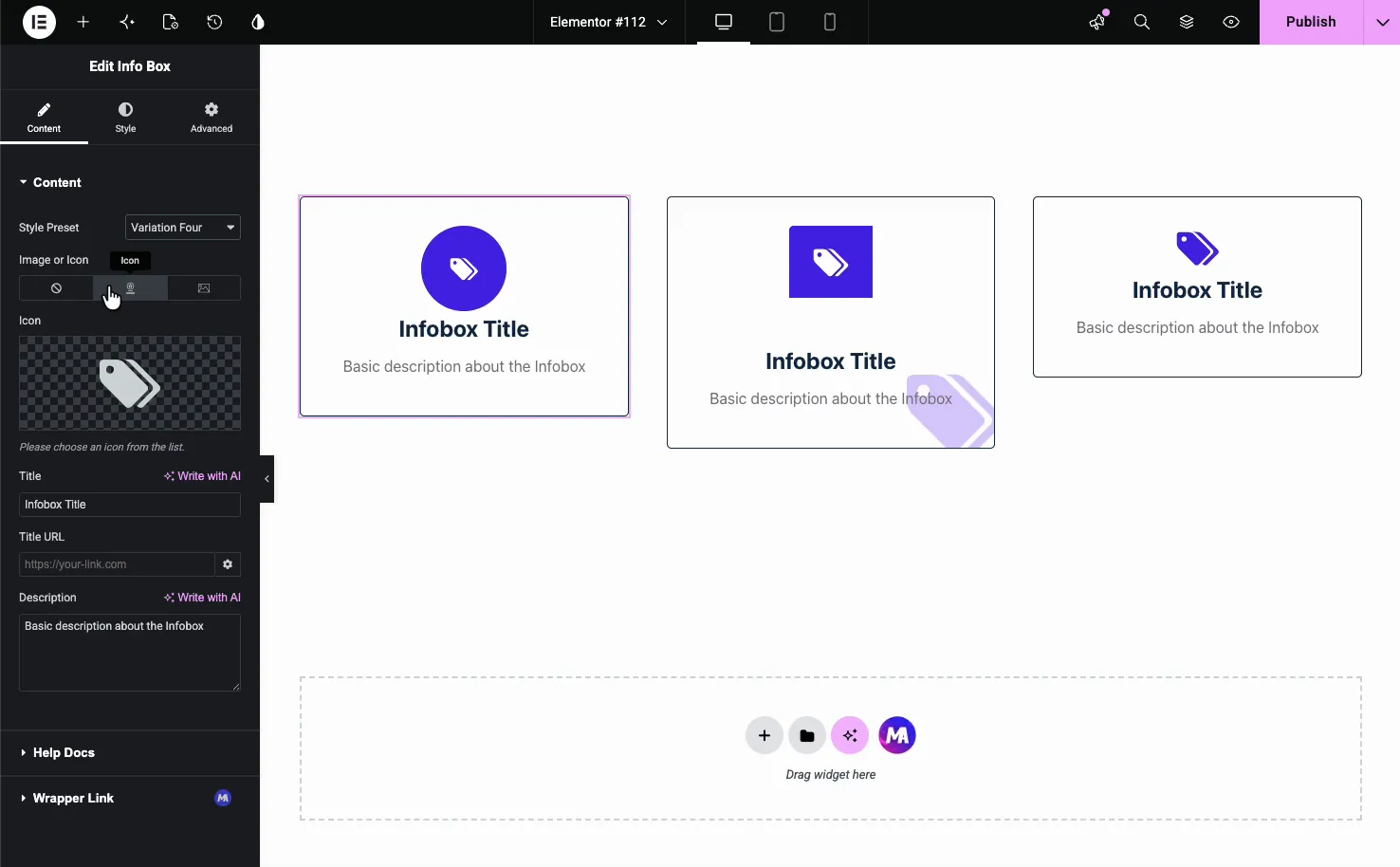Click the Title URL input field
Screen dimensions: 1400x867
tap(117, 564)
